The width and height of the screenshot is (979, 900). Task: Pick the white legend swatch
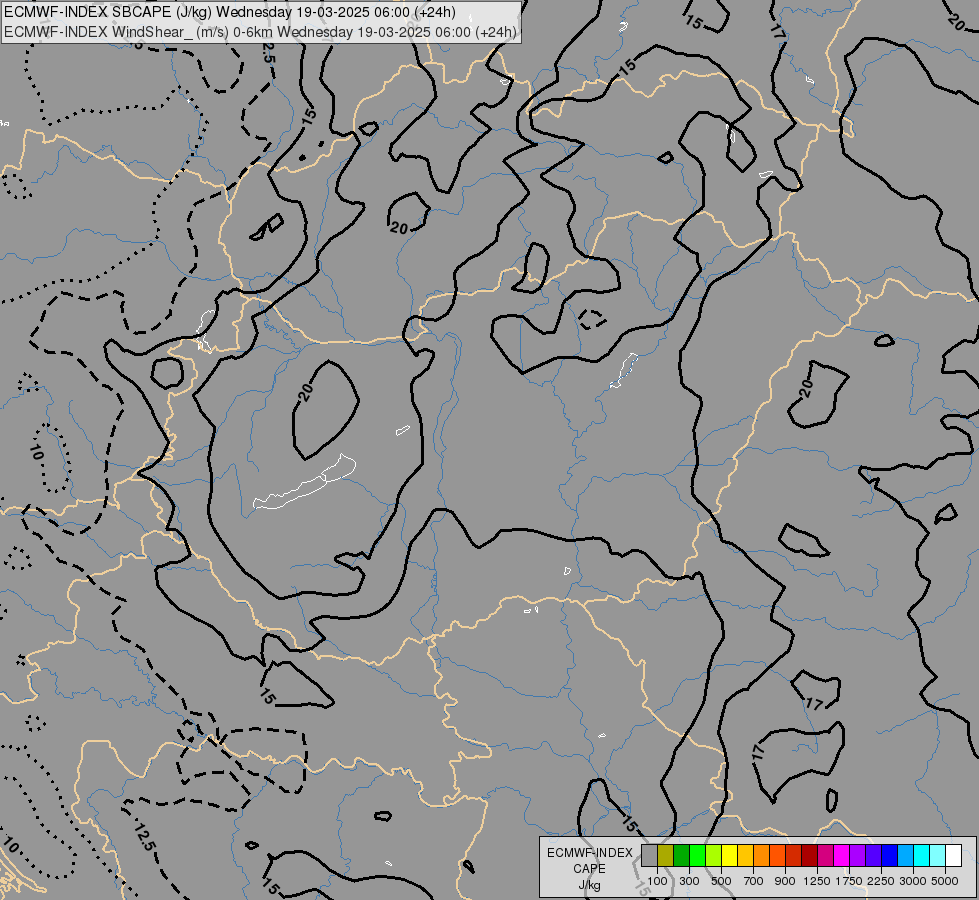click(x=953, y=855)
